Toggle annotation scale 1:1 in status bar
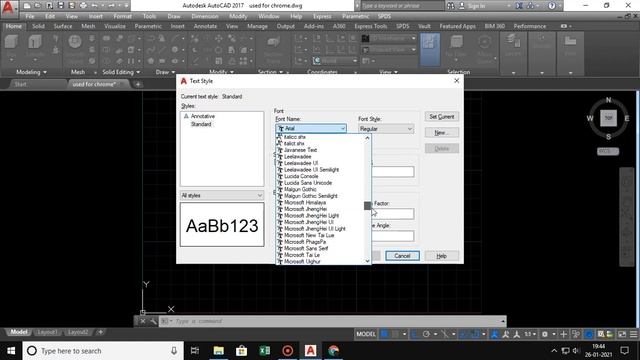The width and height of the screenshot is (640, 360). 530,334
